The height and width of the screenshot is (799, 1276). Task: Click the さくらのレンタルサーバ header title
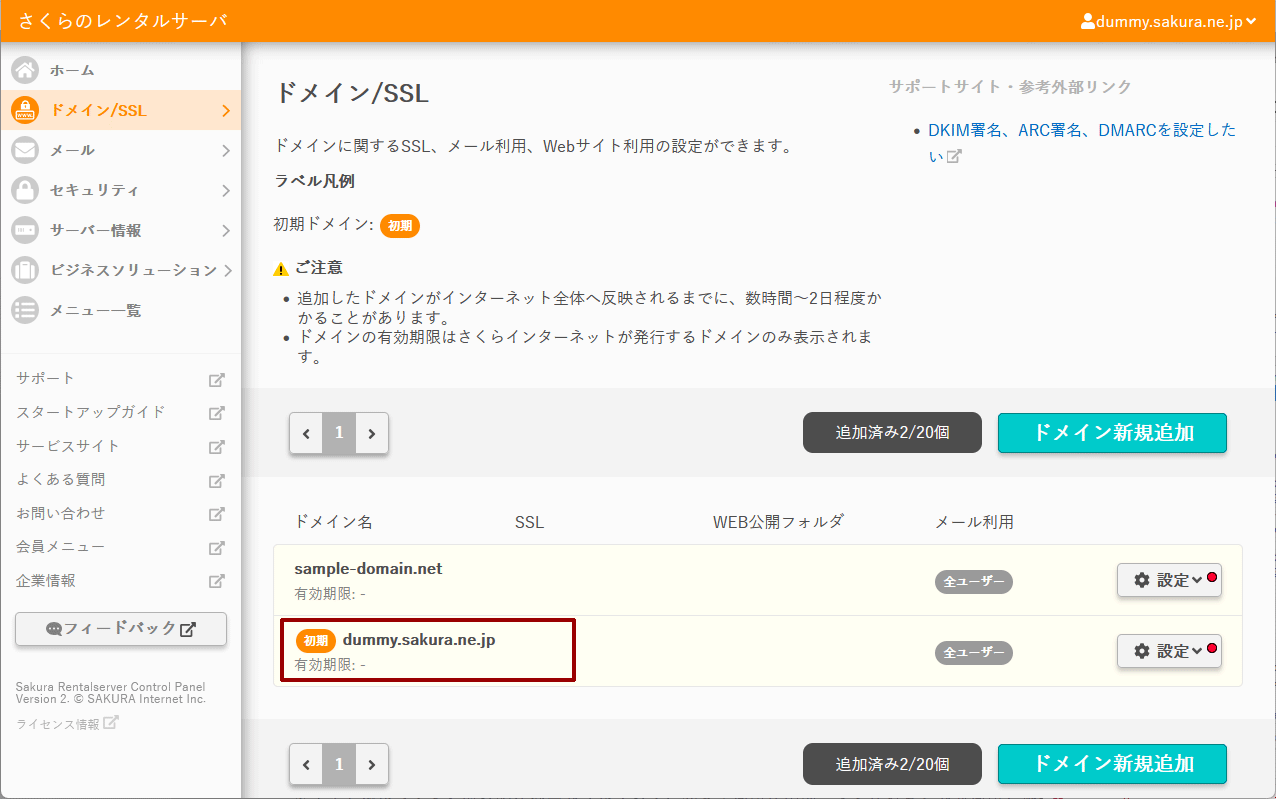(x=123, y=21)
